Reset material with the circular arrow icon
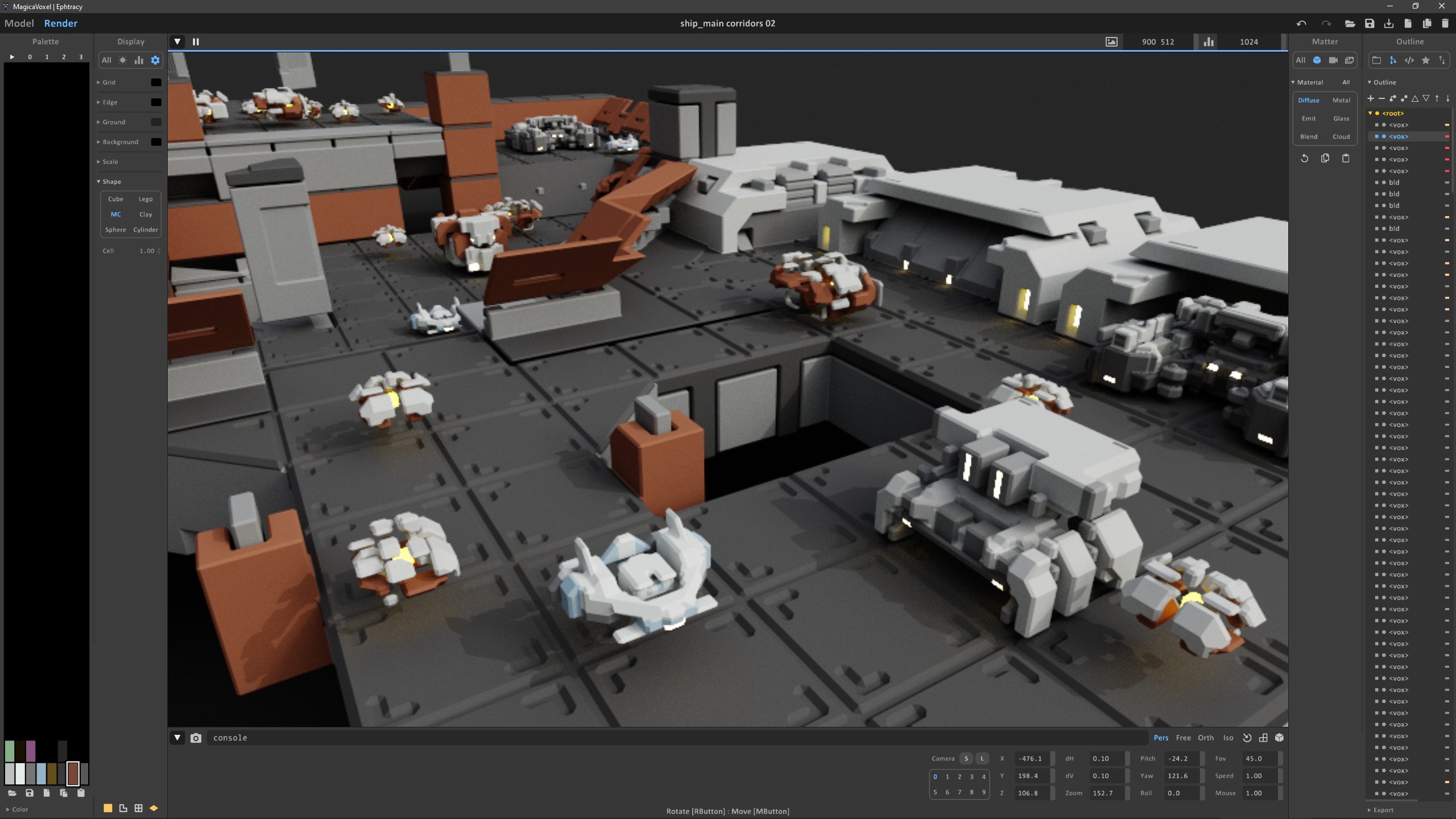Screen dimensions: 1456x819 1305,158
